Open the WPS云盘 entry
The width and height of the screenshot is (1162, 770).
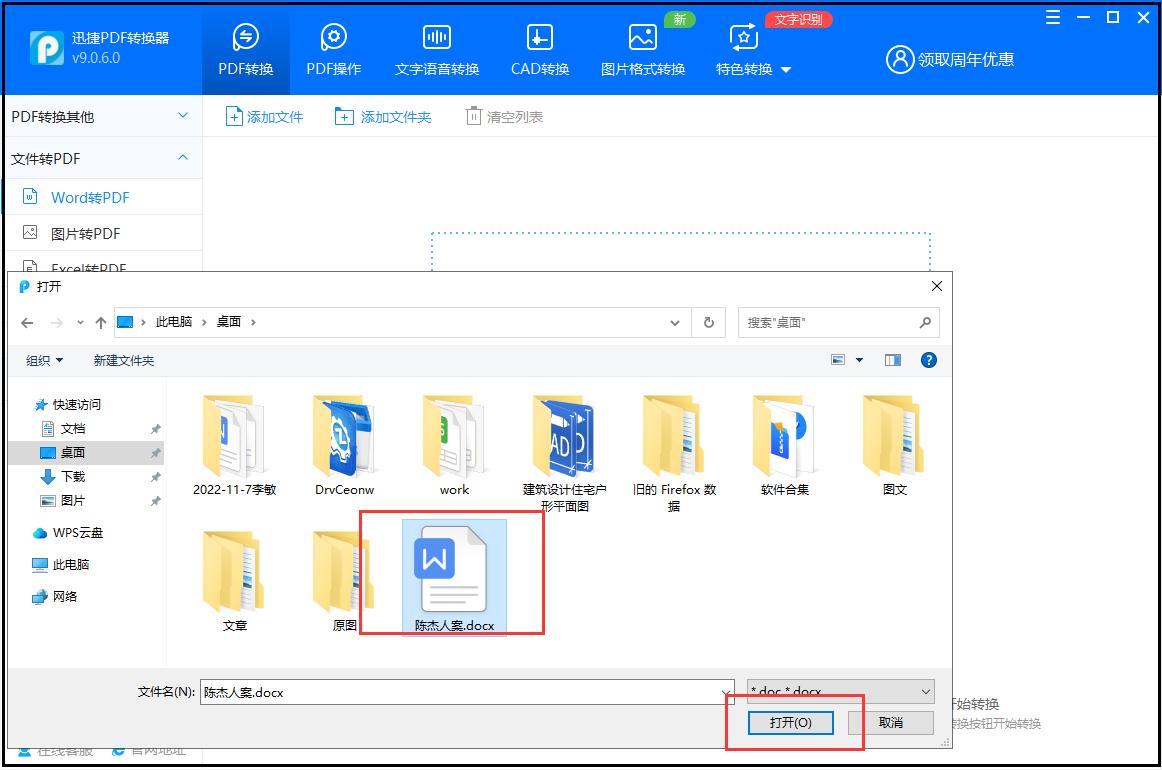coord(66,533)
